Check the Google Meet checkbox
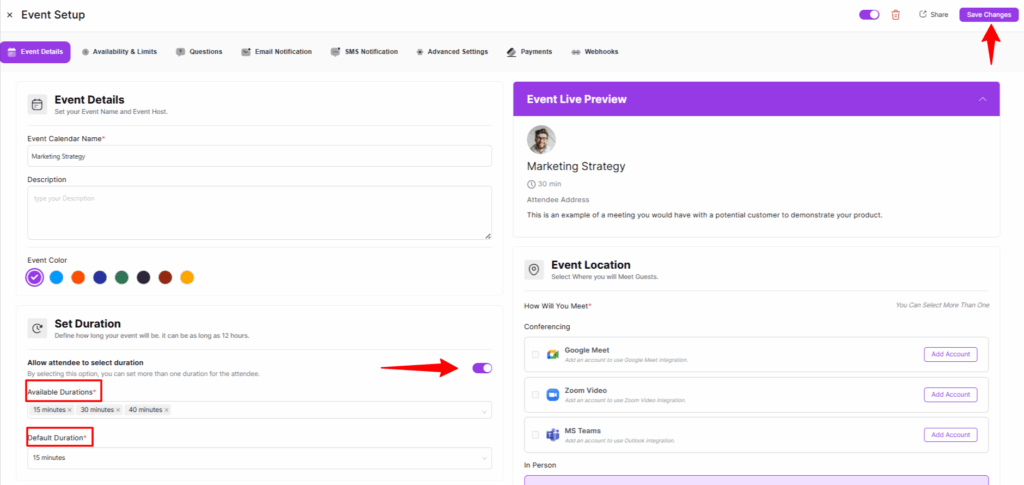The width and height of the screenshot is (1024, 485). tap(535, 354)
